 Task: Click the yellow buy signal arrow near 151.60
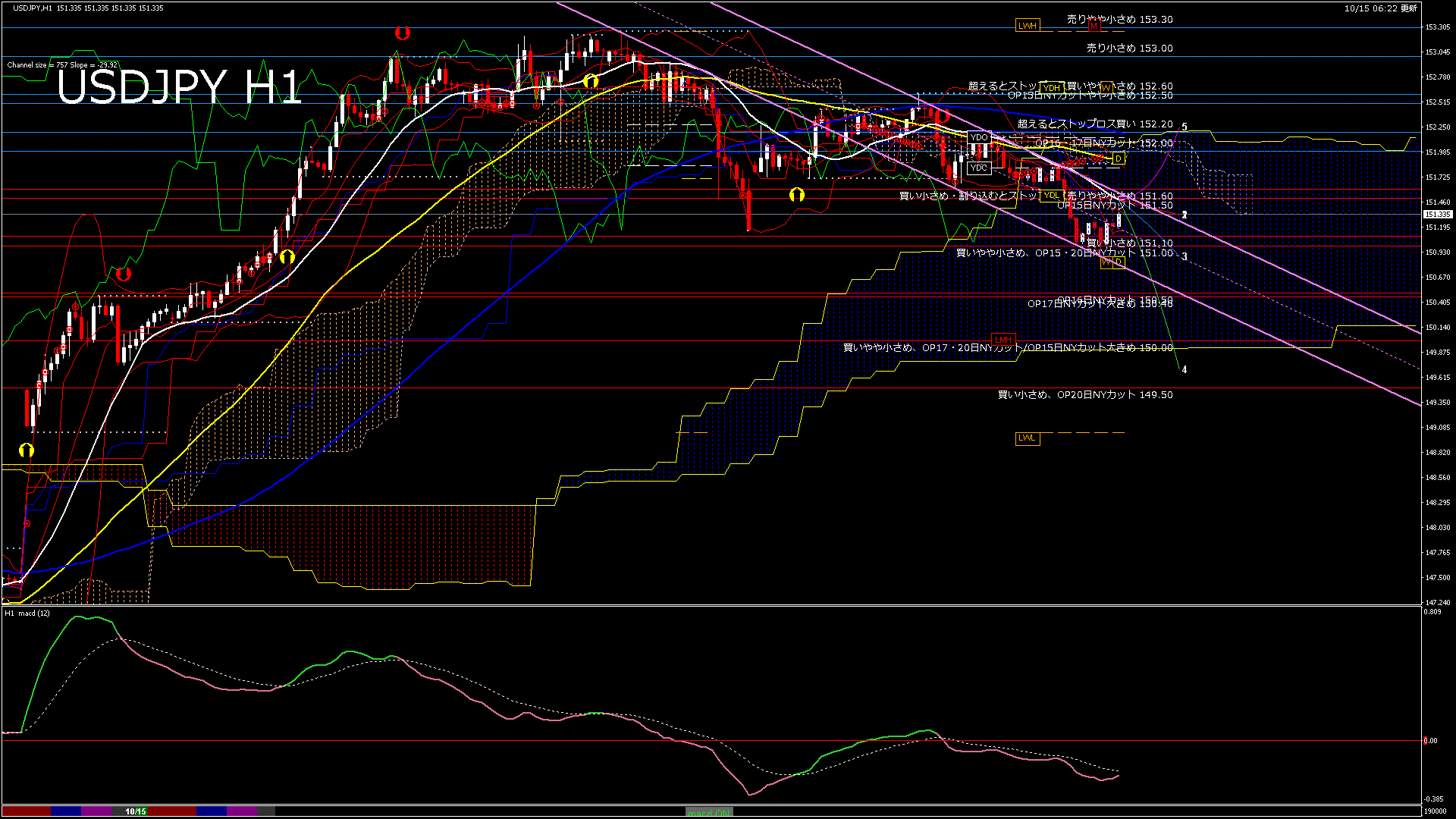(x=796, y=195)
